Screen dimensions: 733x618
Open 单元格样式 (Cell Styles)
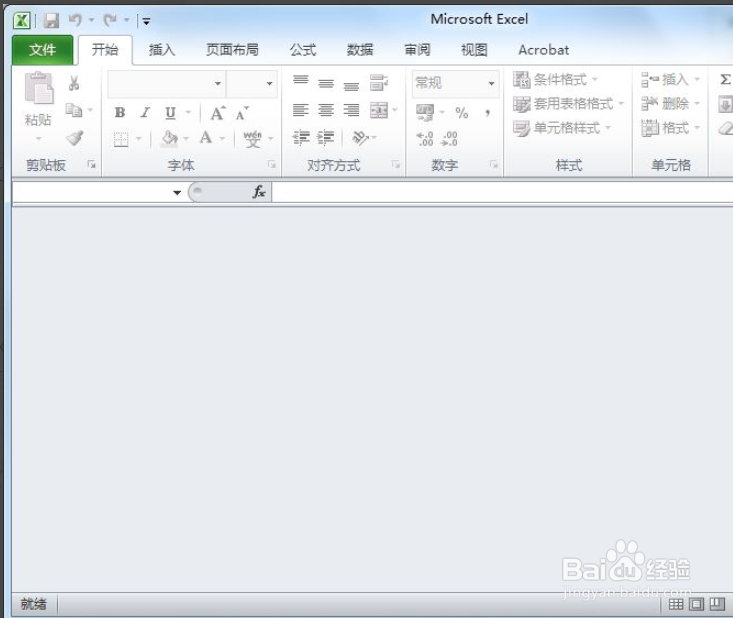point(562,128)
